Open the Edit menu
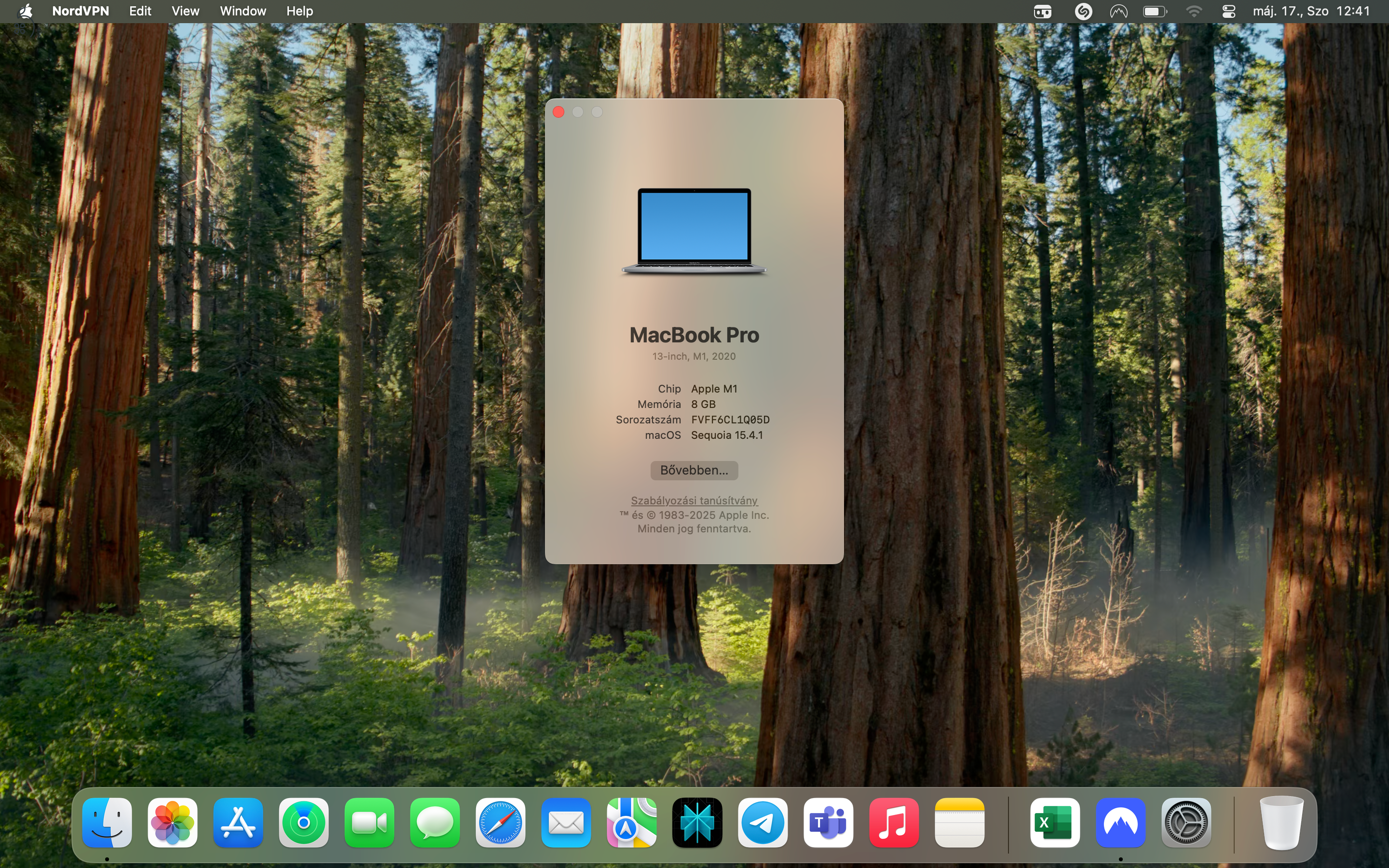This screenshot has width=1389, height=868. pyautogui.click(x=140, y=11)
